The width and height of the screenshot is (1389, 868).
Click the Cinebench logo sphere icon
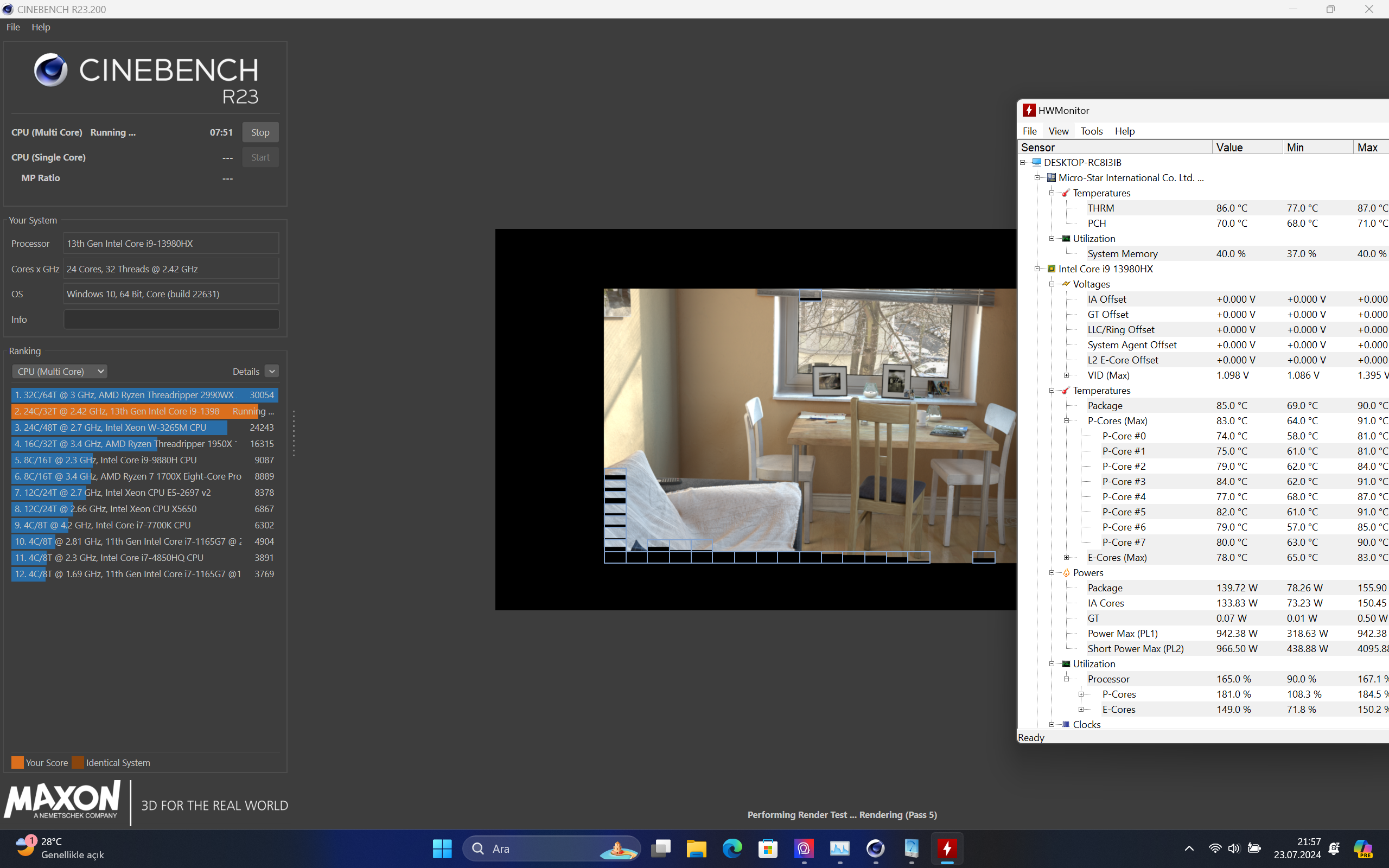tap(50, 70)
